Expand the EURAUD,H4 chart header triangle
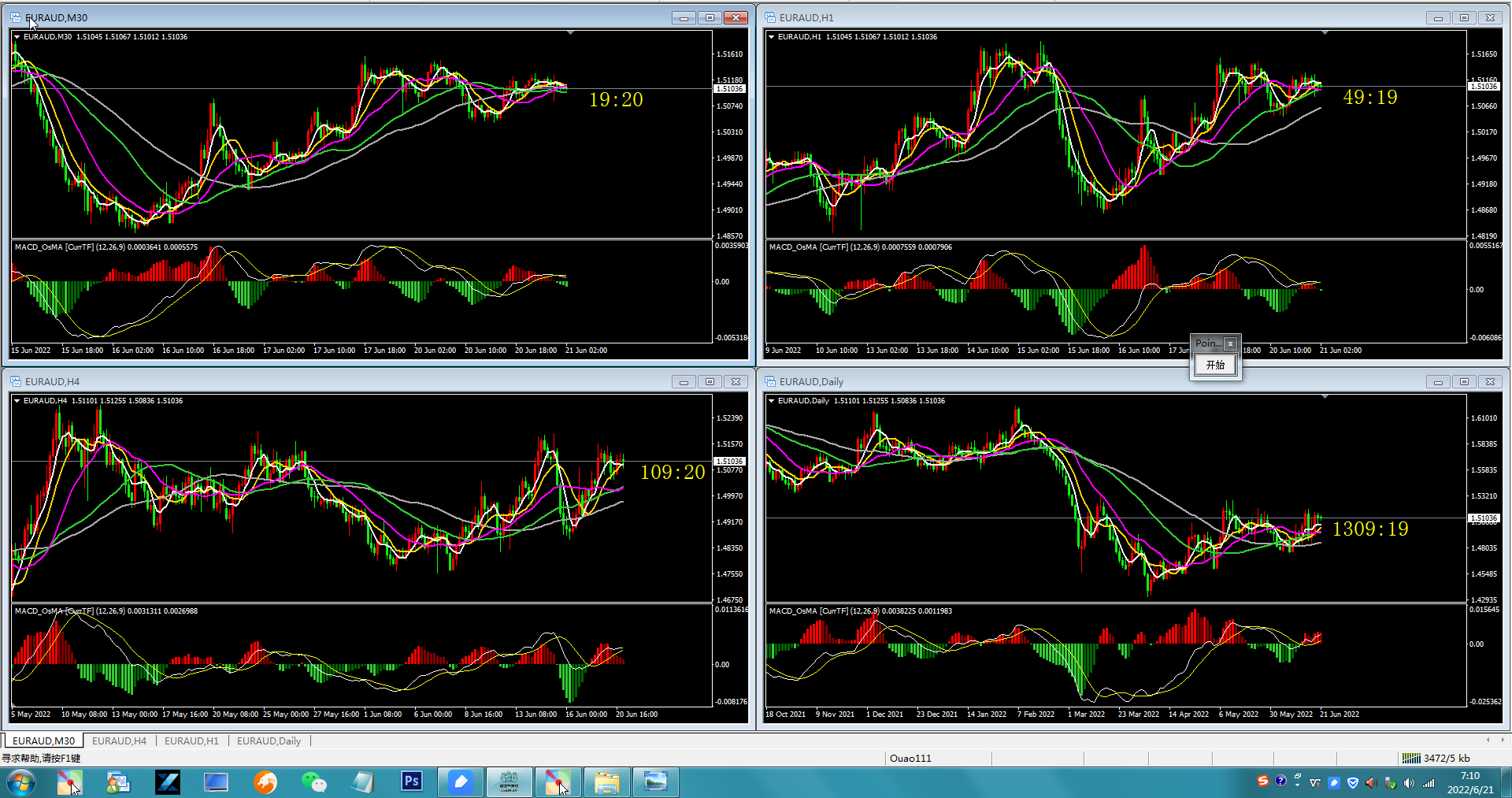The height and width of the screenshot is (798, 1512). 17,400
